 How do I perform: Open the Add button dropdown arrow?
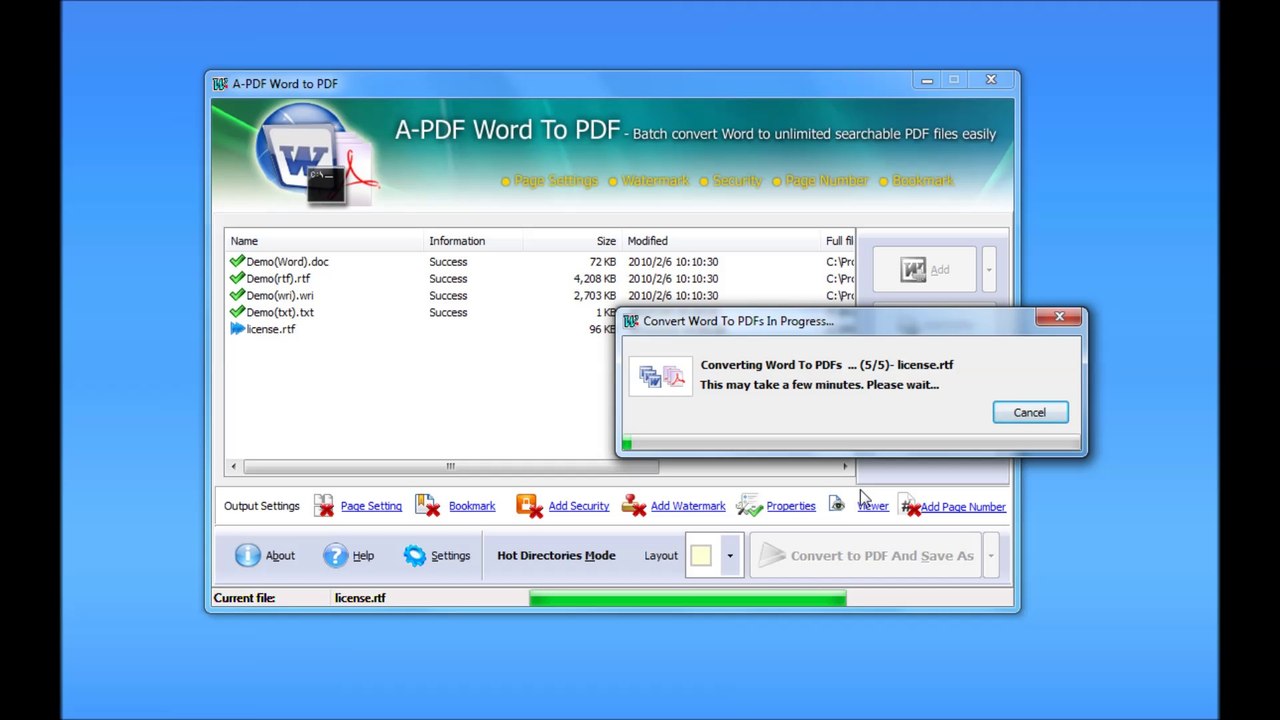pos(989,269)
